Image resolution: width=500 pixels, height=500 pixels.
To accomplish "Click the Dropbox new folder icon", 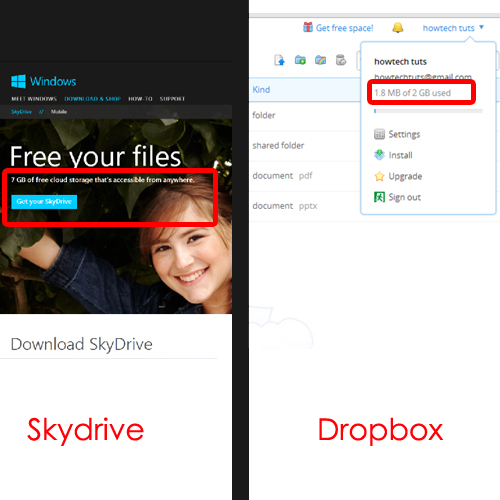I will pyautogui.click(x=300, y=60).
